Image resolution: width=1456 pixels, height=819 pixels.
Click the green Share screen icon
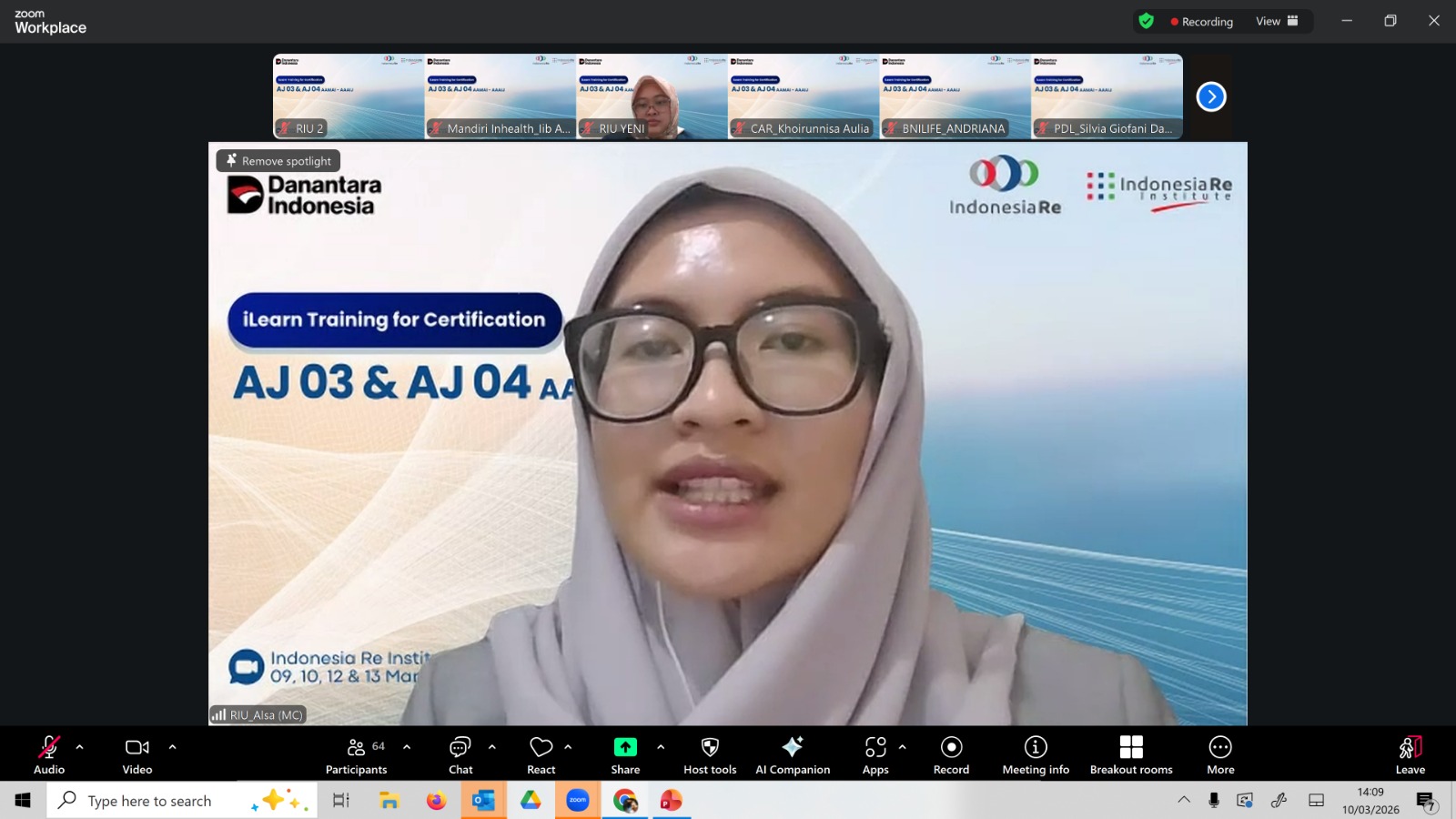(625, 747)
